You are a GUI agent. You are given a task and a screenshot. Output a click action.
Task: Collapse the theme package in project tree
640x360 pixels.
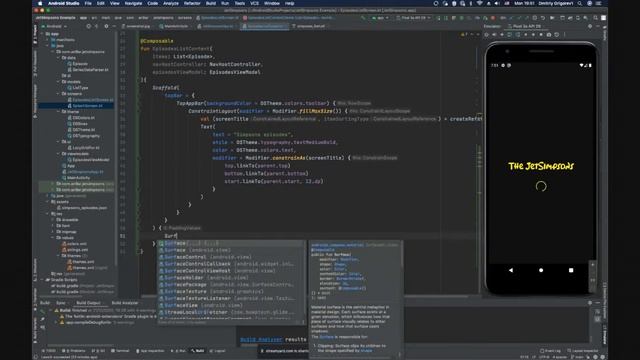(x=59, y=111)
